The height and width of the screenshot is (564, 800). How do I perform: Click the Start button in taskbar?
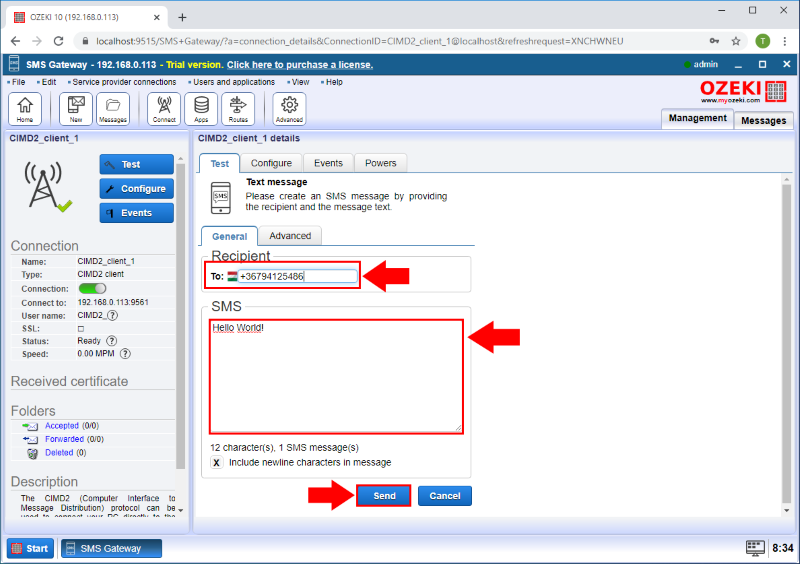click(x=31, y=548)
